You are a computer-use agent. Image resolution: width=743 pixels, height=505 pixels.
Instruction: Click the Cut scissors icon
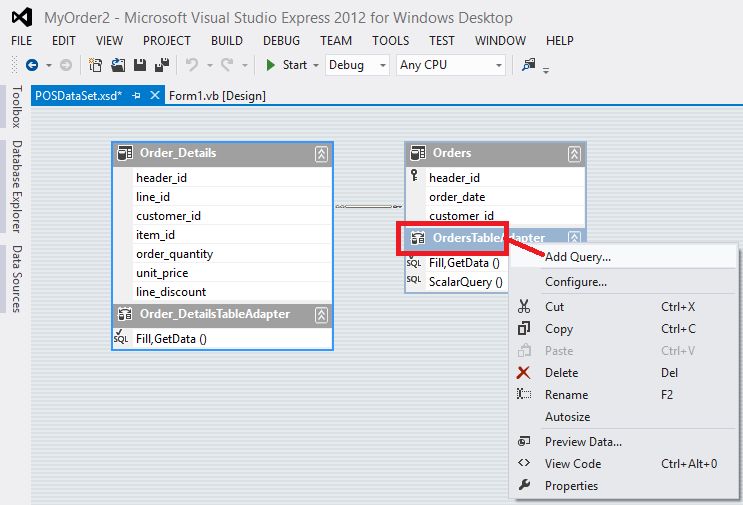click(x=524, y=307)
